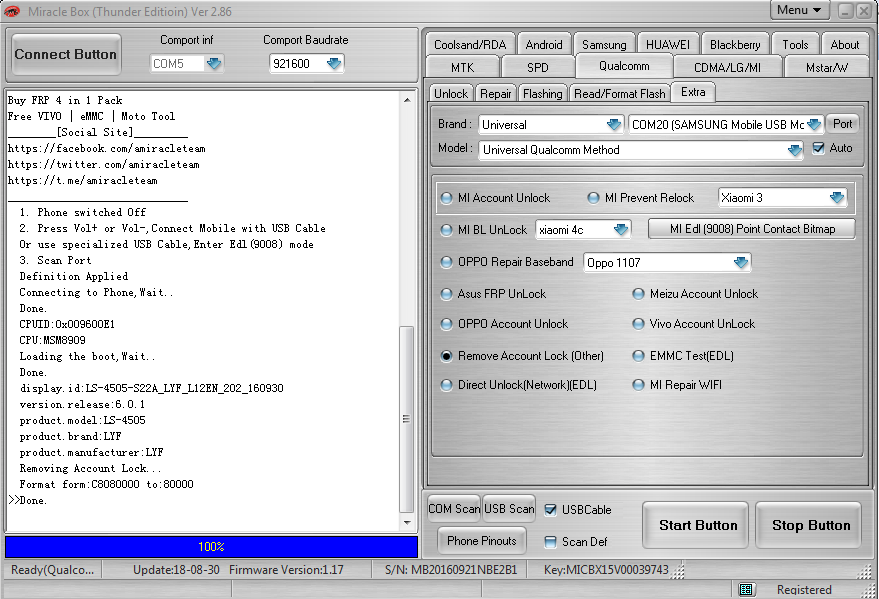Click the log panel scrollbar thumb
Image resolution: width=879 pixels, height=599 pixels.
[x=406, y=419]
